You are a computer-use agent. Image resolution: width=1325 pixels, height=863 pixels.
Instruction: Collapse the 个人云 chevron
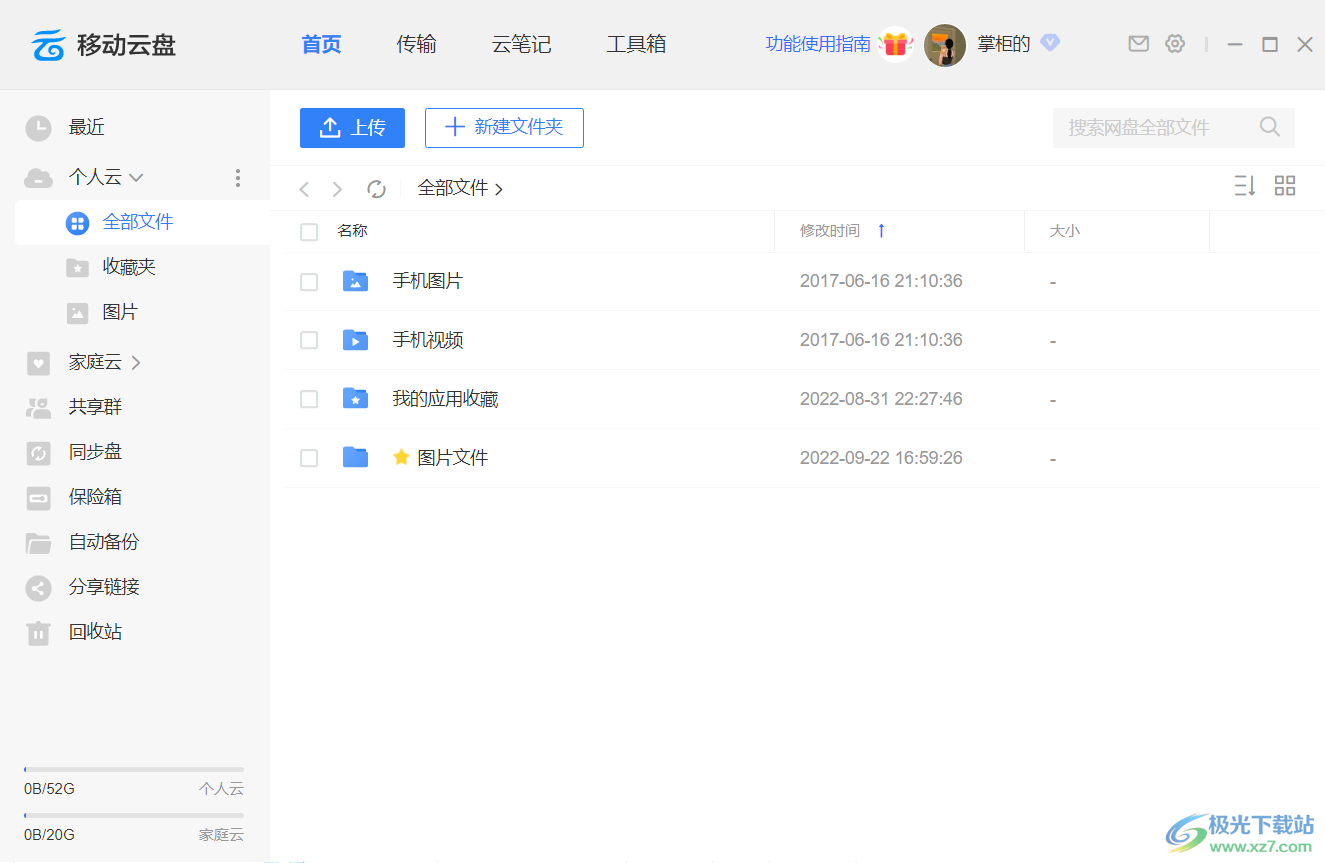point(136,178)
